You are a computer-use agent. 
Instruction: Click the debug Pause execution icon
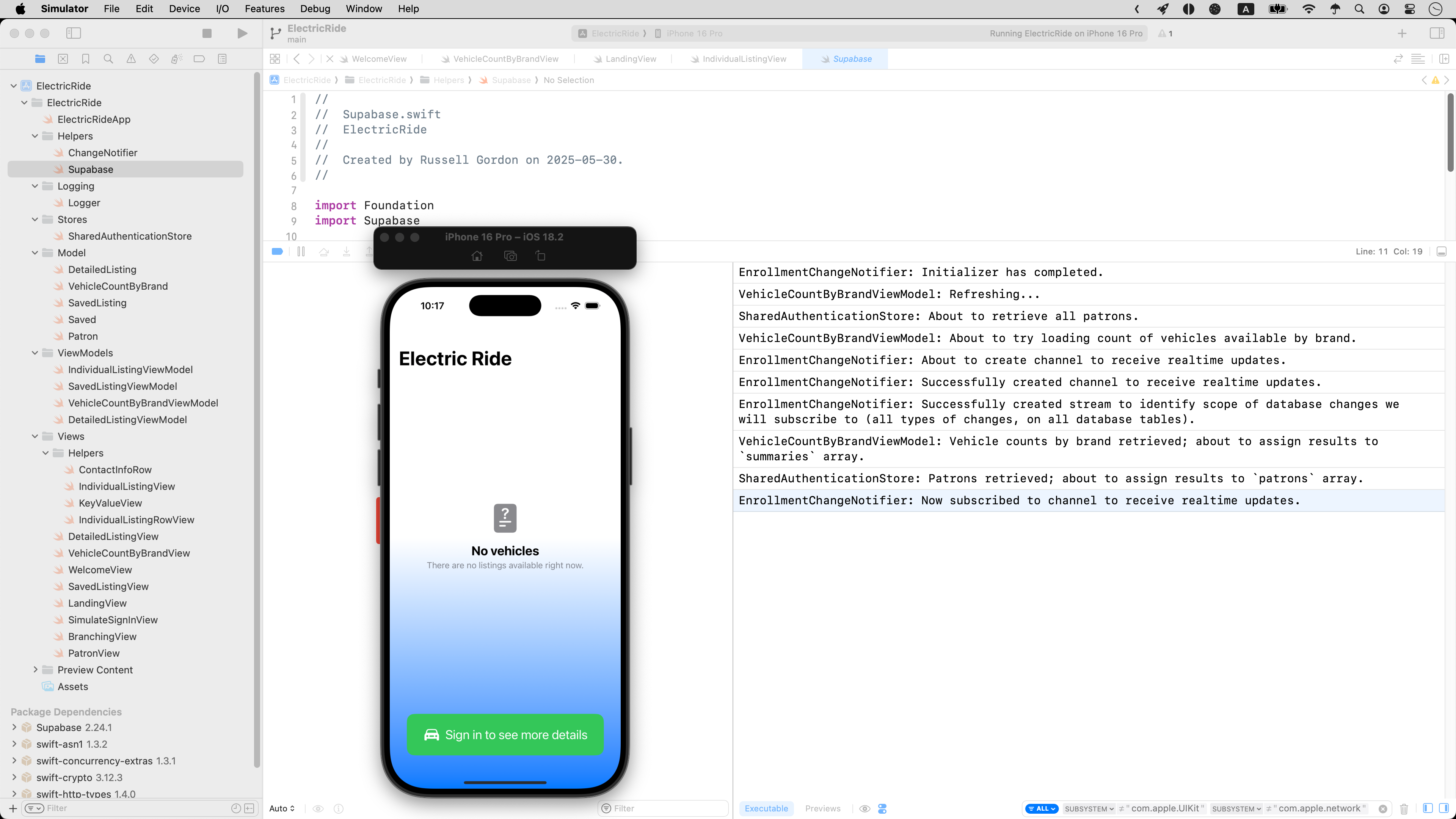pos(301,251)
